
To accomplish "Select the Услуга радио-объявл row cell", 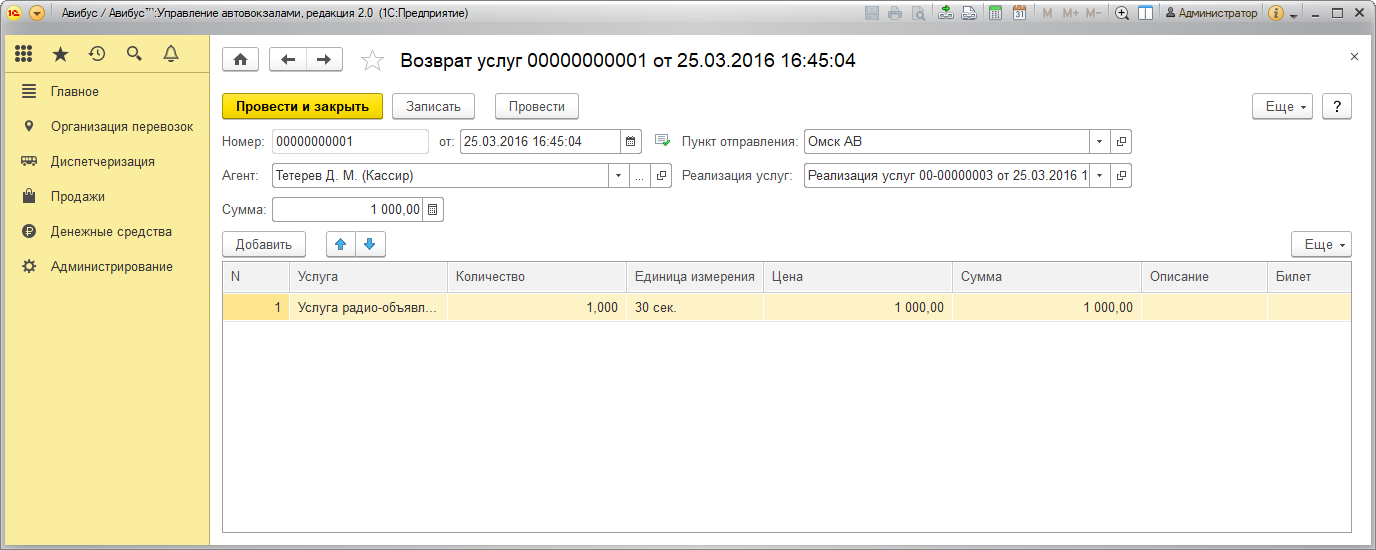I will point(367,308).
